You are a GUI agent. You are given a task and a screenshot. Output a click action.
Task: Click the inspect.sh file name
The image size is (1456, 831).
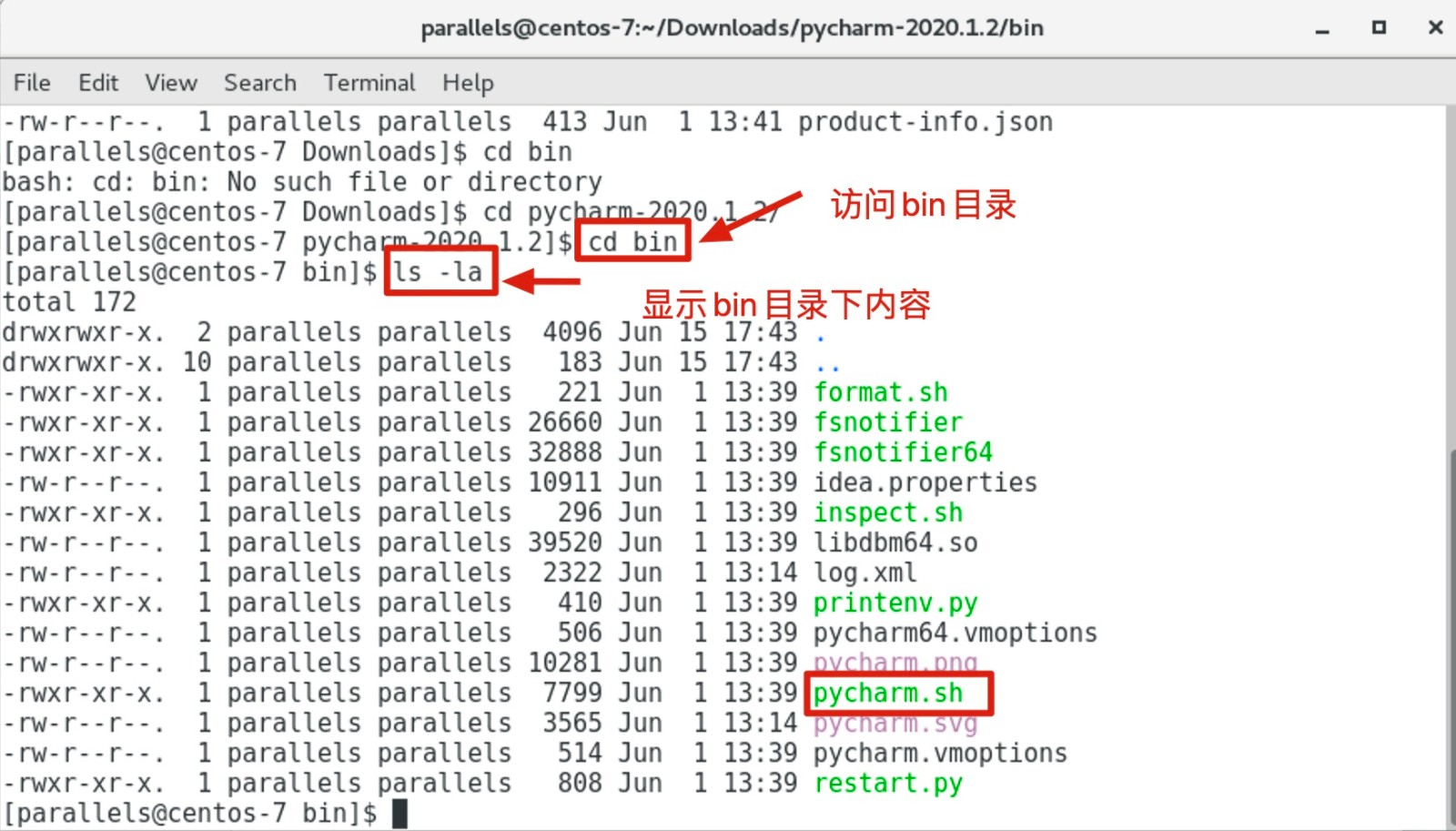888,512
